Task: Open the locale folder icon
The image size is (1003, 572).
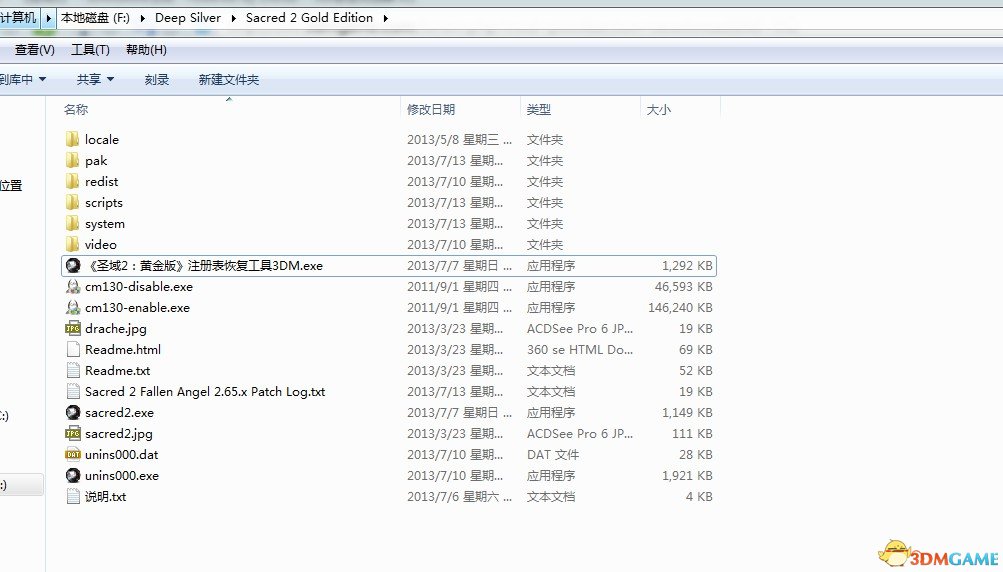Action: (73, 139)
